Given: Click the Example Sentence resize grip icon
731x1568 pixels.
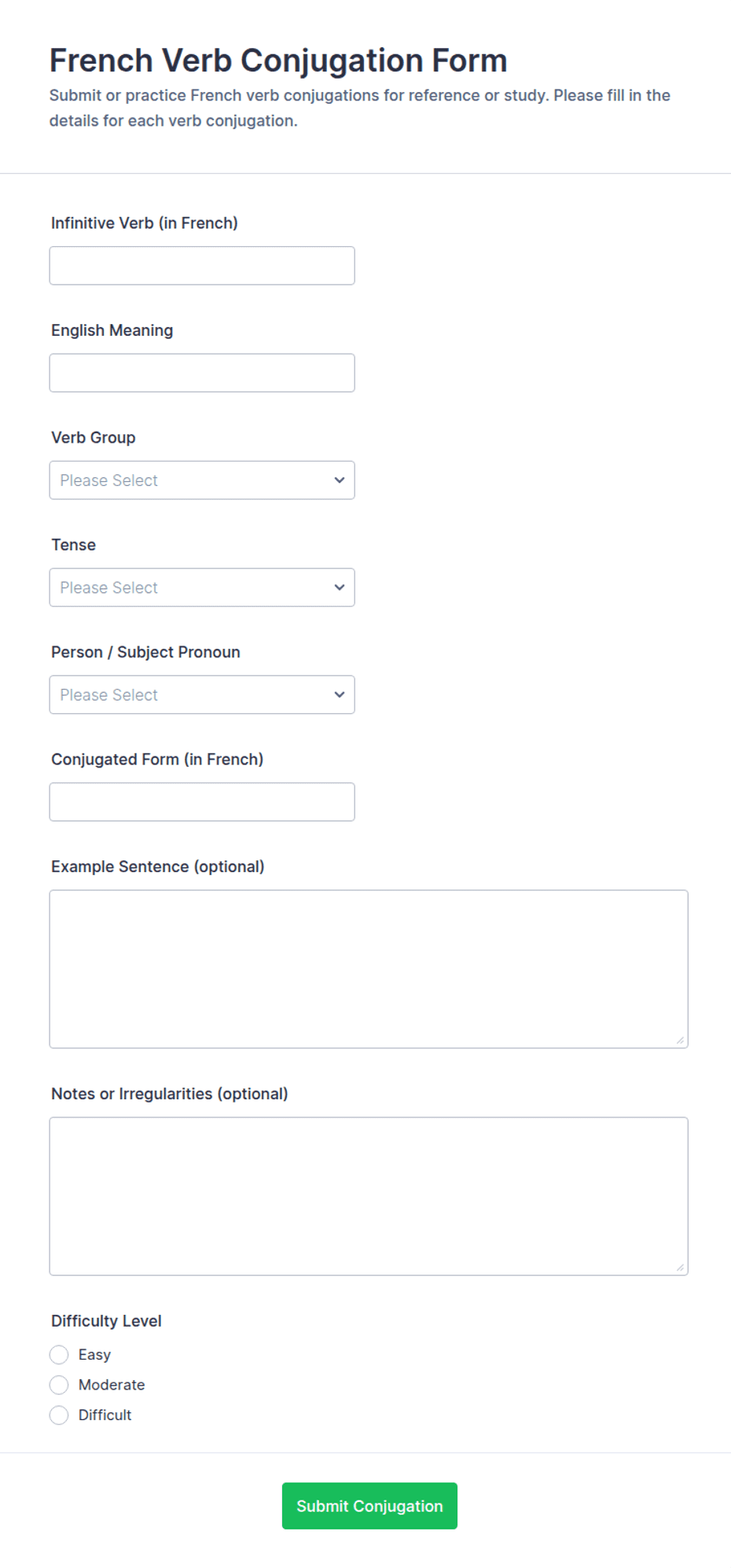Looking at the screenshot, I should tap(680, 1040).
